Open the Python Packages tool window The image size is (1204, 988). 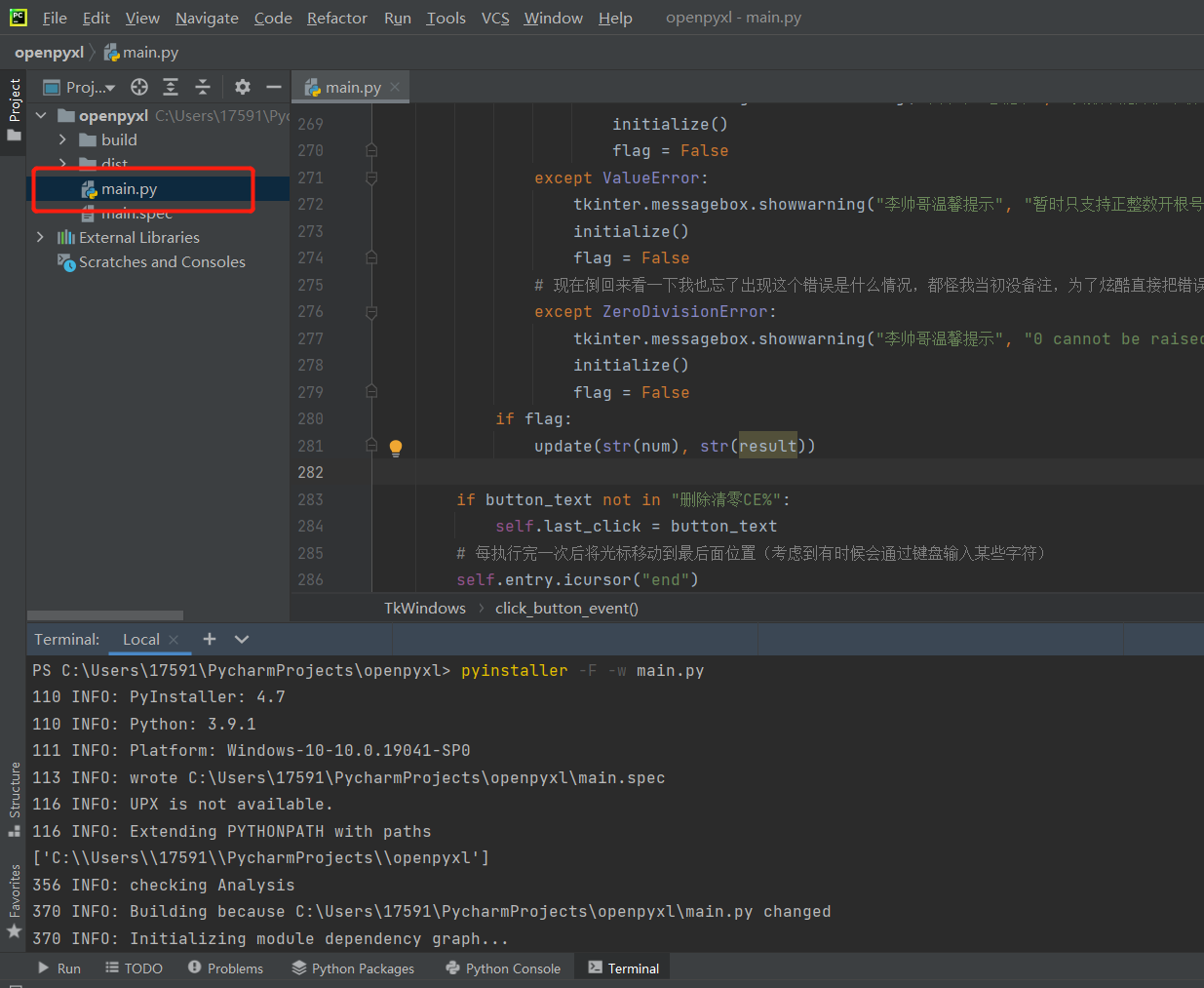pos(353,968)
